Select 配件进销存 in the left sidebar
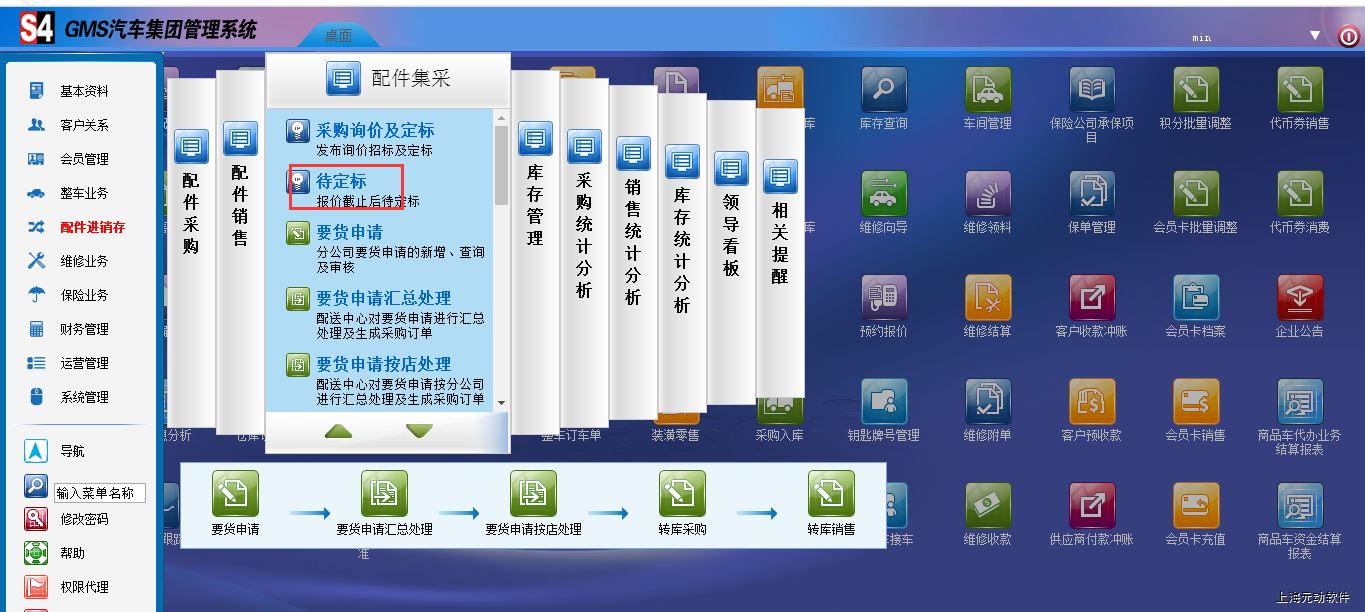This screenshot has width=1365, height=612. click(92, 227)
